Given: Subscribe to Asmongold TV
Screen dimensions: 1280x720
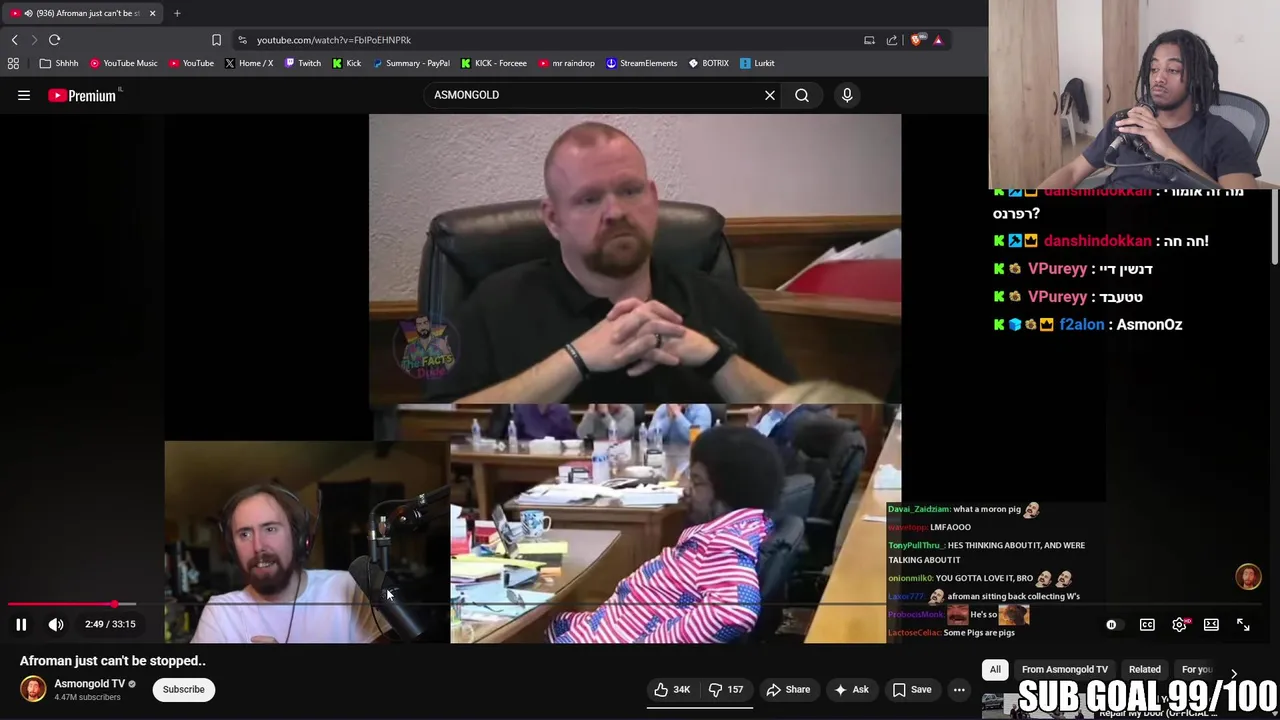Looking at the screenshot, I should 184,689.
